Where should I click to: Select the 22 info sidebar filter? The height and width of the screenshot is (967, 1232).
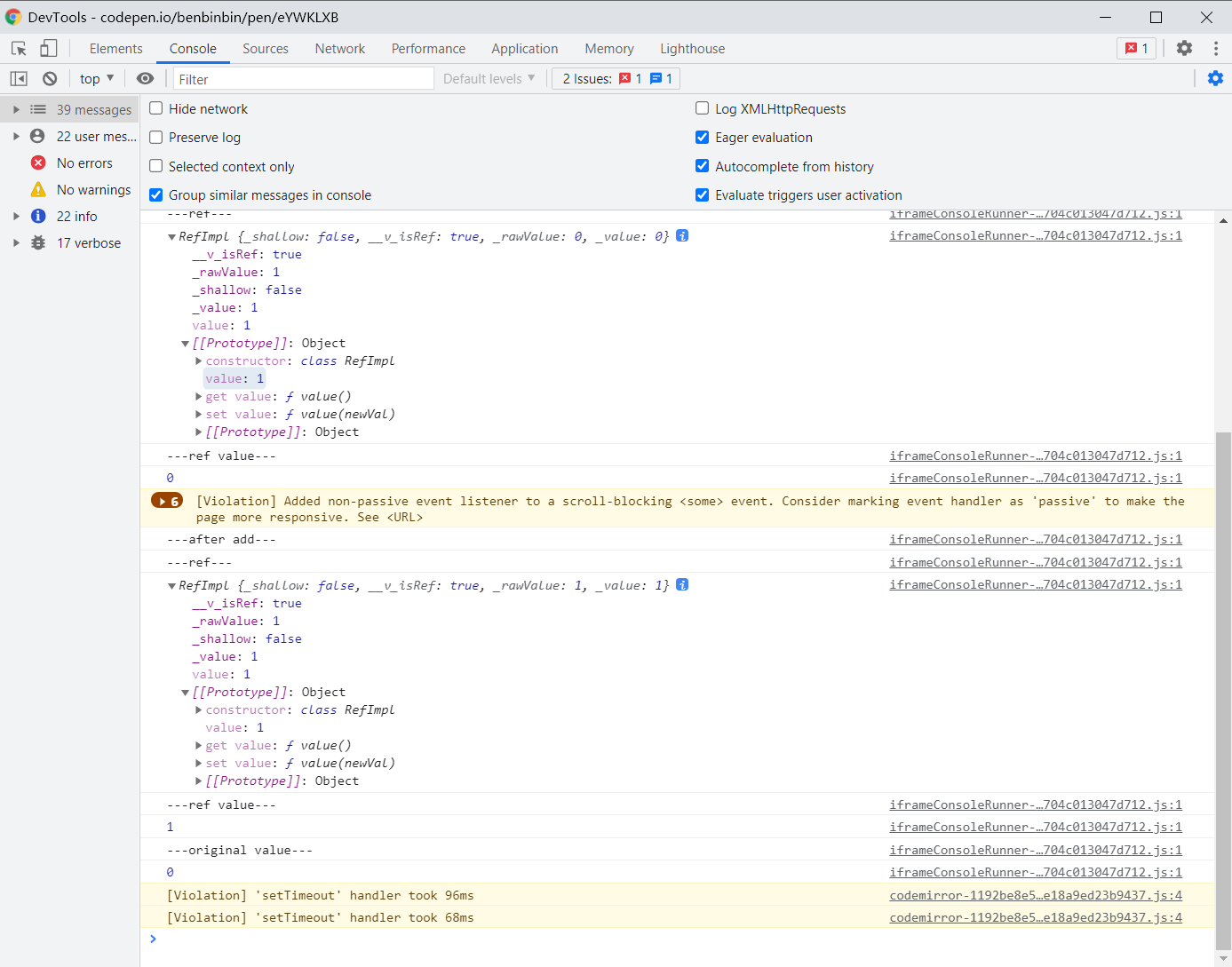[70, 217]
